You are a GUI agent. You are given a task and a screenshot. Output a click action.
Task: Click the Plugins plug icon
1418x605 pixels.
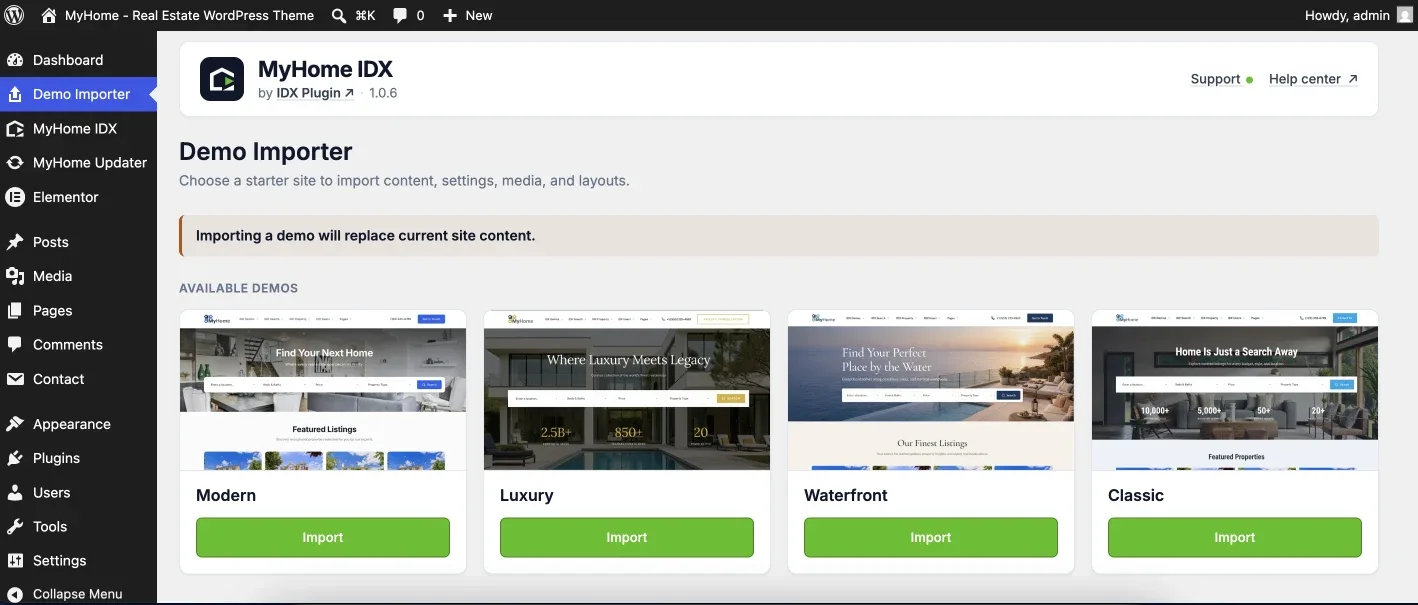coord(15,458)
